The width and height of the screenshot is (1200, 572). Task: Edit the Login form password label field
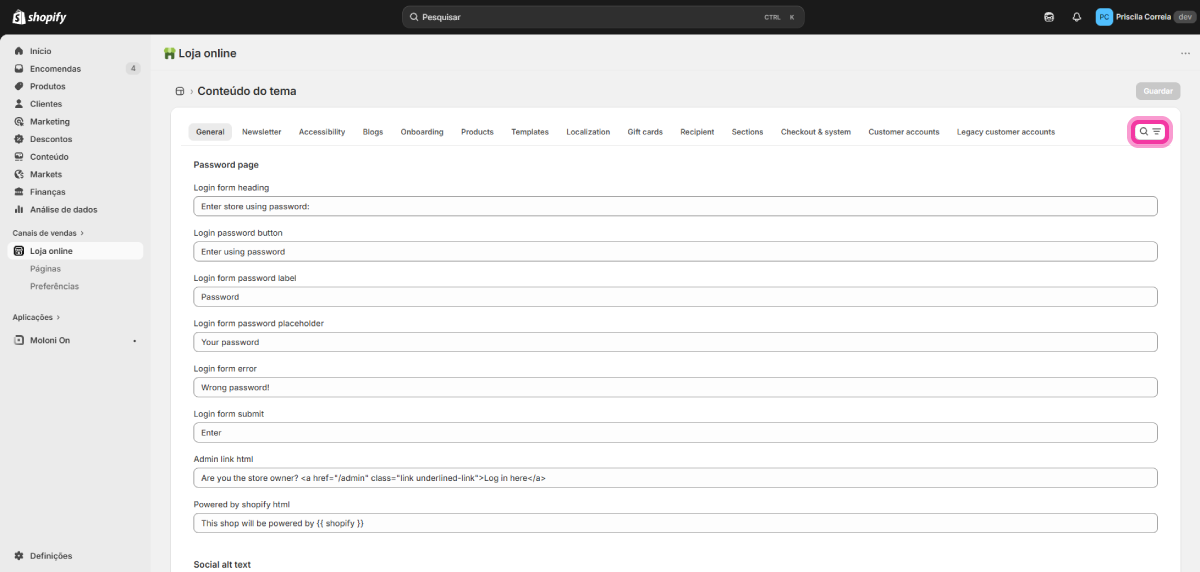tap(675, 297)
